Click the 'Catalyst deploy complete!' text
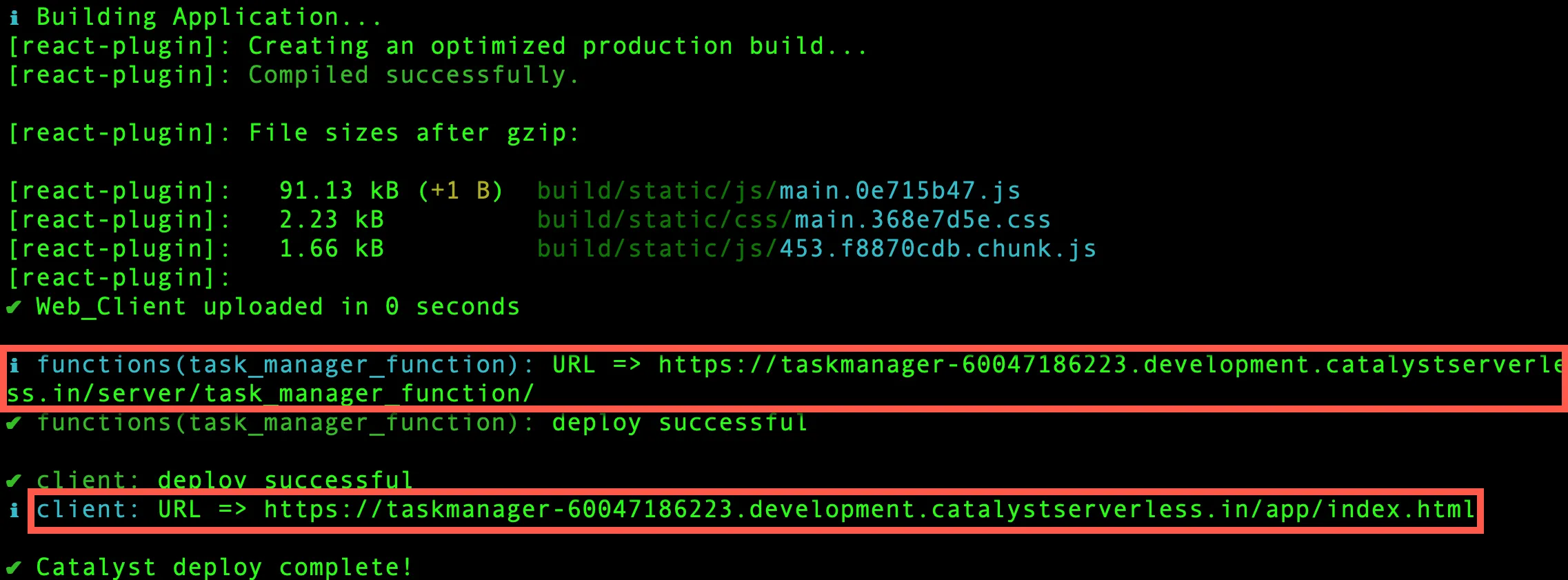 point(224,568)
